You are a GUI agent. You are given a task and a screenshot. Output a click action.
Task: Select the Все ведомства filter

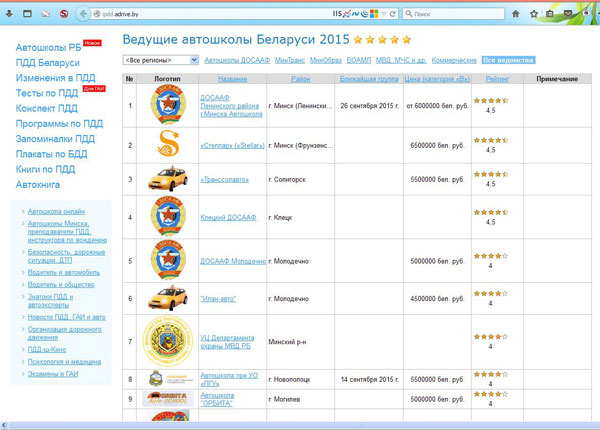point(508,60)
